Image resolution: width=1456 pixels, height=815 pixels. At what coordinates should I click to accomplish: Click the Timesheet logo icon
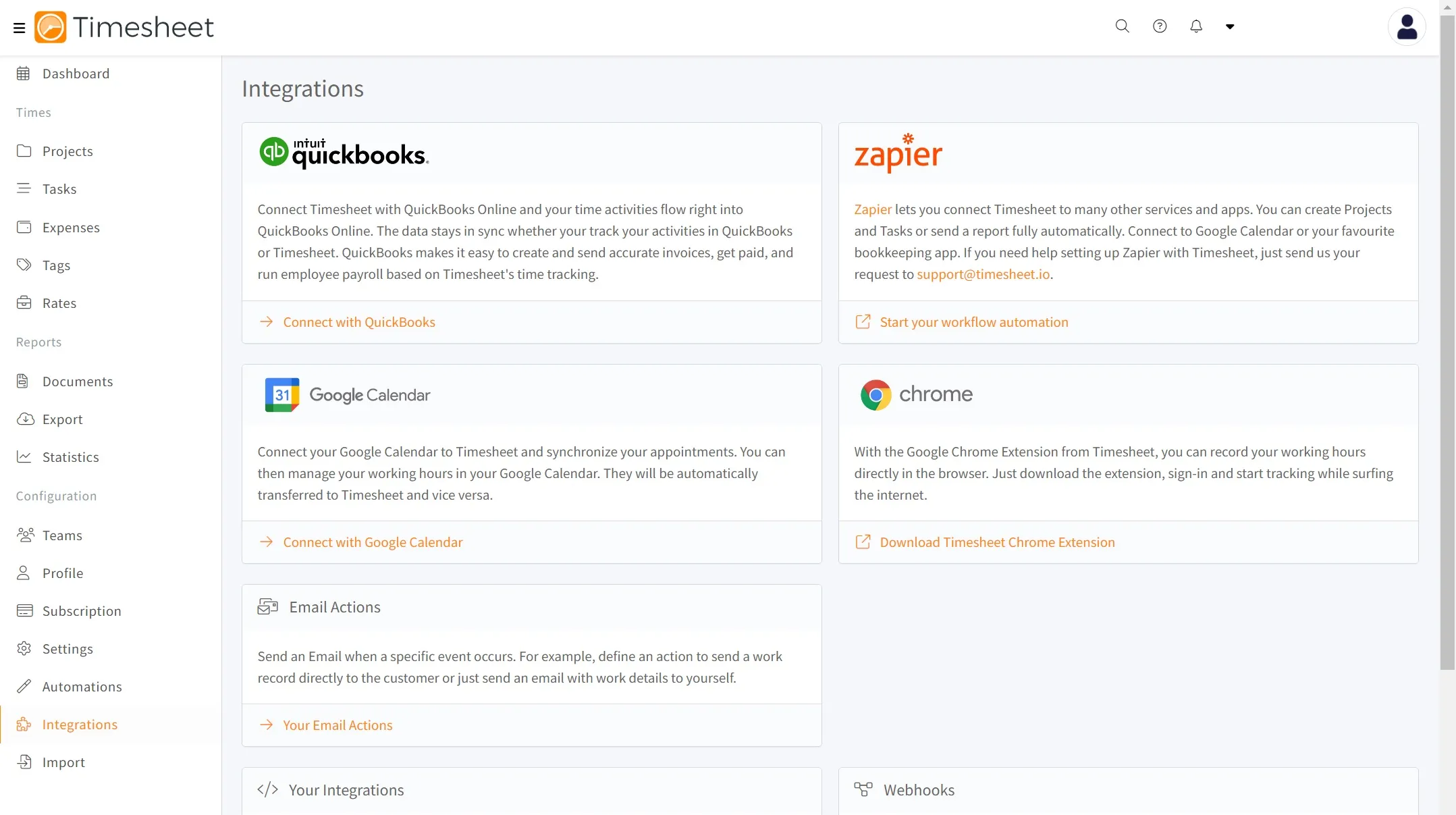tap(51, 27)
